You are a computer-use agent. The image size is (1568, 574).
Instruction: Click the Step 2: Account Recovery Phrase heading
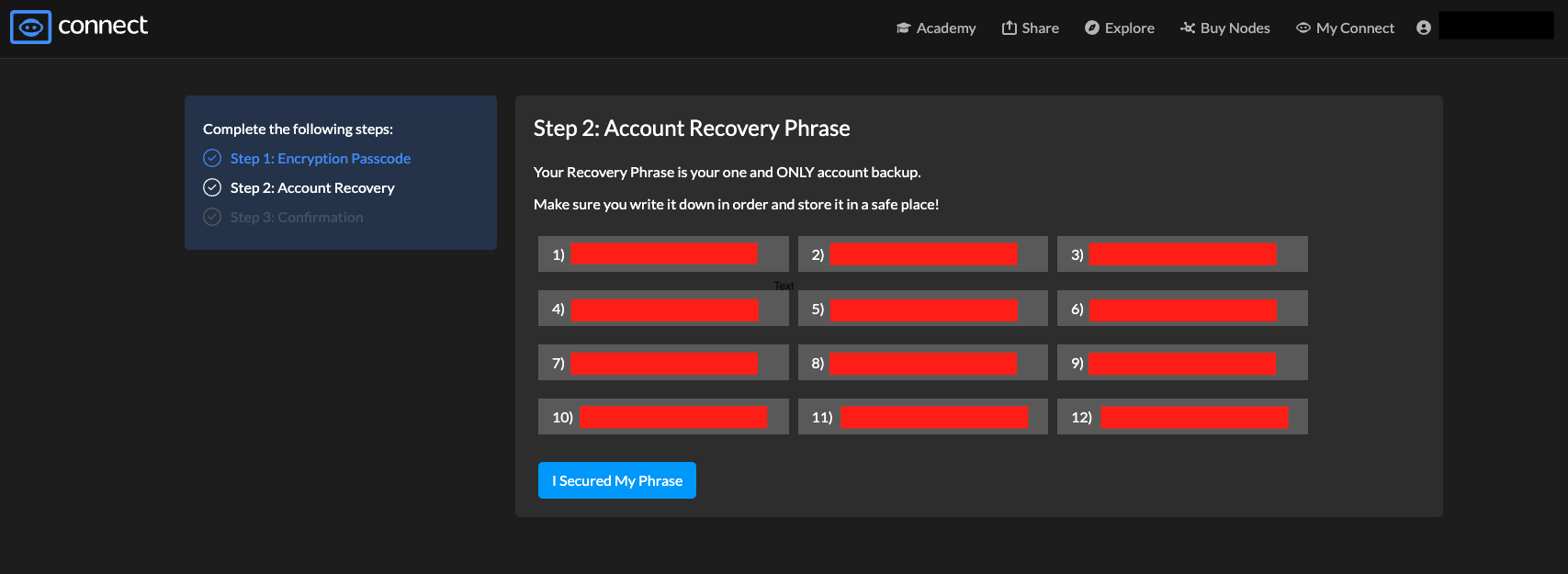click(x=692, y=129)
